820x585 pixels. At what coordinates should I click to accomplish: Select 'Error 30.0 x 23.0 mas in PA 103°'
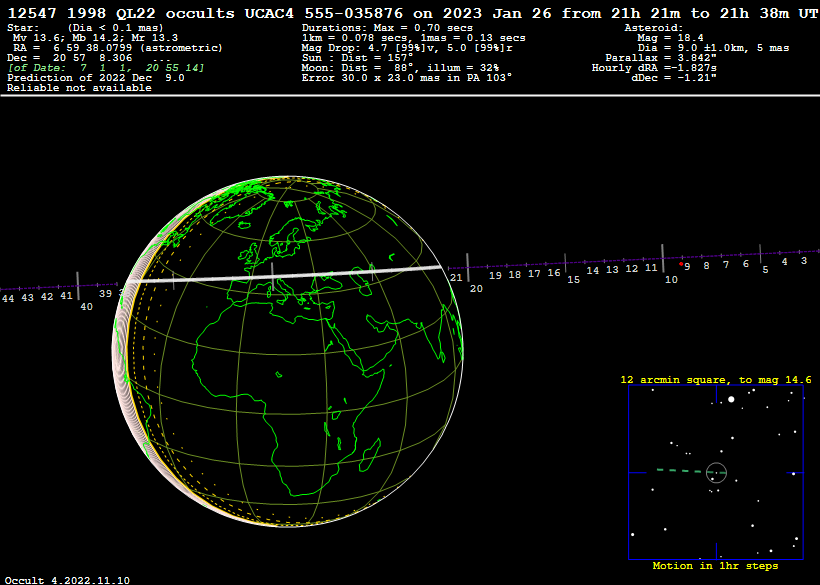[407, 77]
